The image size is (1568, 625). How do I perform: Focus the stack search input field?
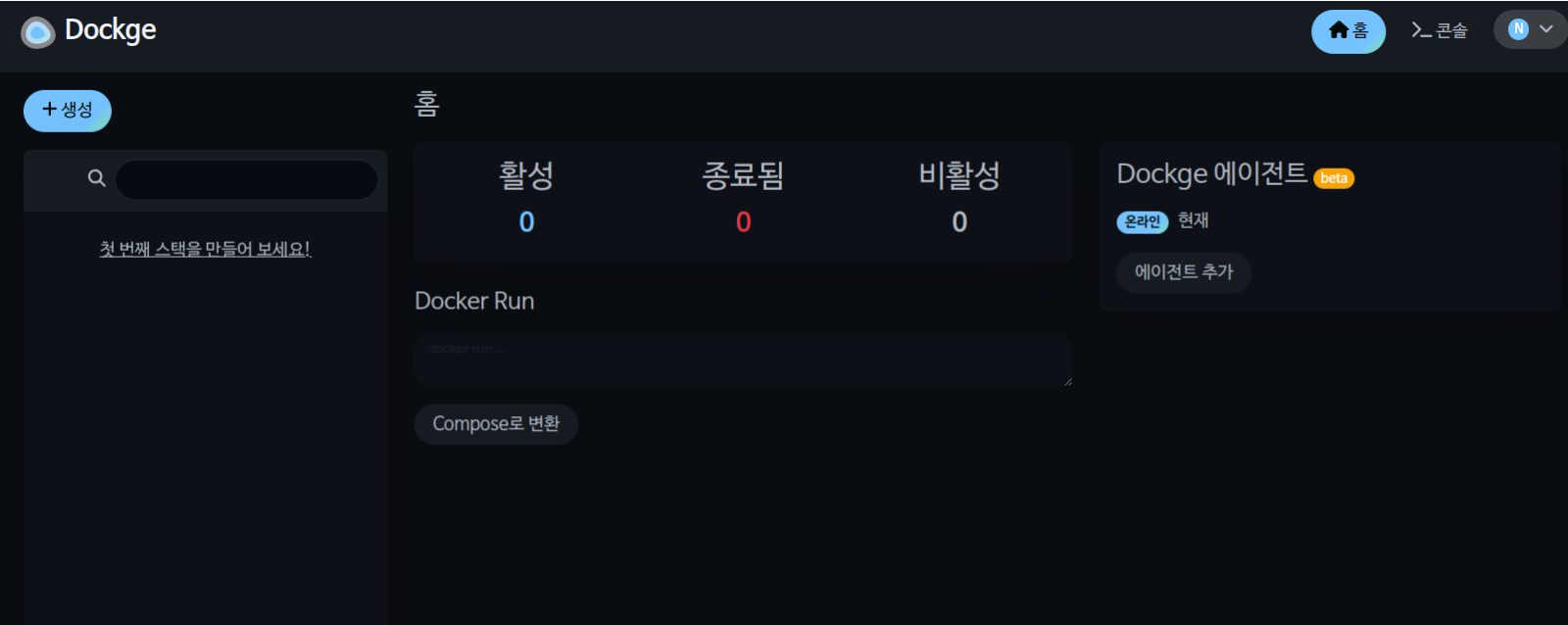tap(246, 180)
